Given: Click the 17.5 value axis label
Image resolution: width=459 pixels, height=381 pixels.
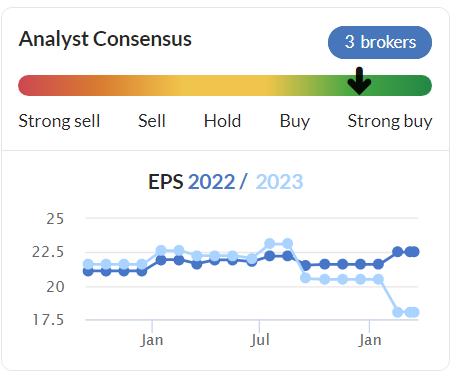Looking at the screenshot, I should pyautogui.click(x=48, y=320).
